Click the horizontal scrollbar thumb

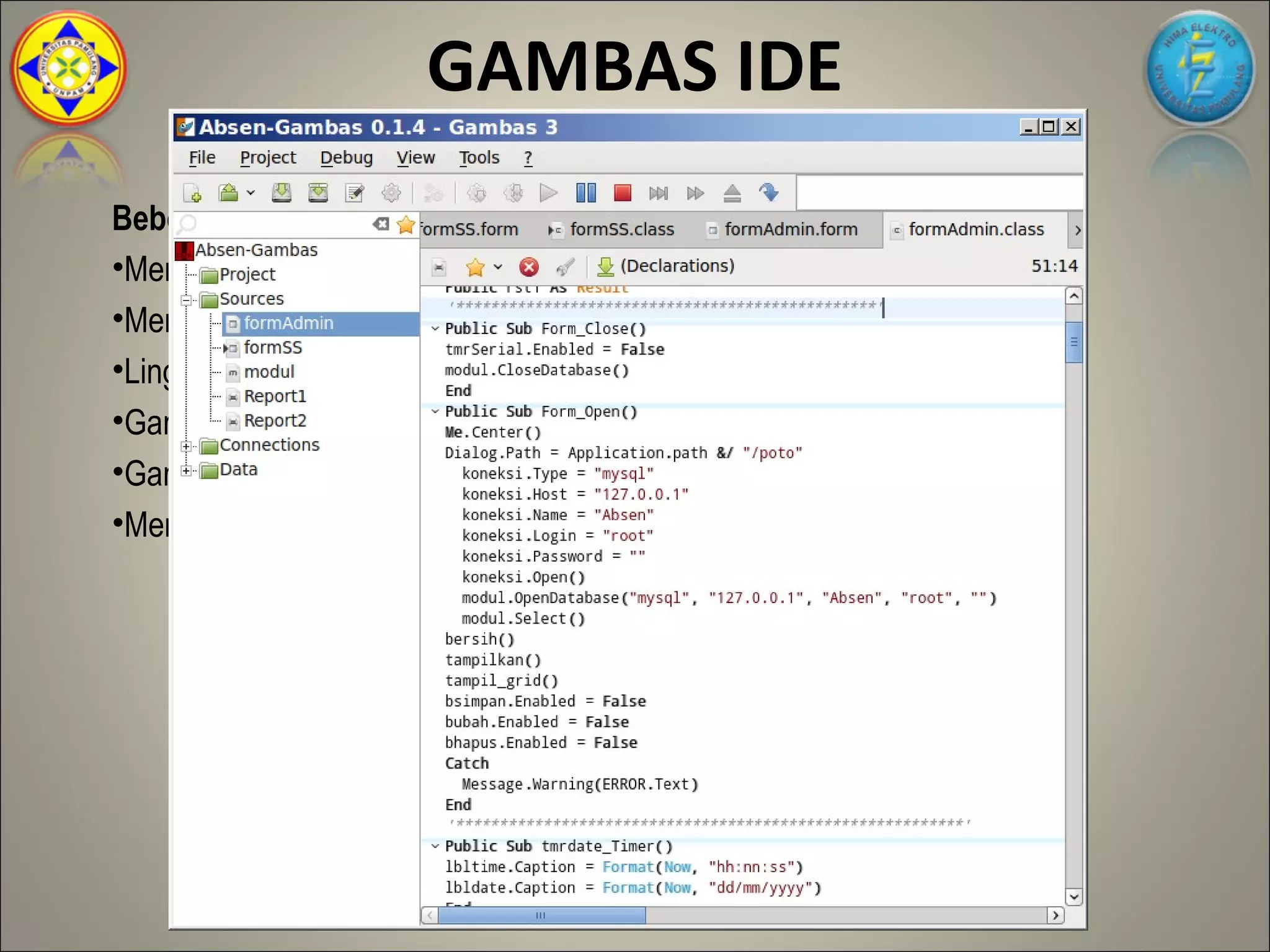click(541, 915)
